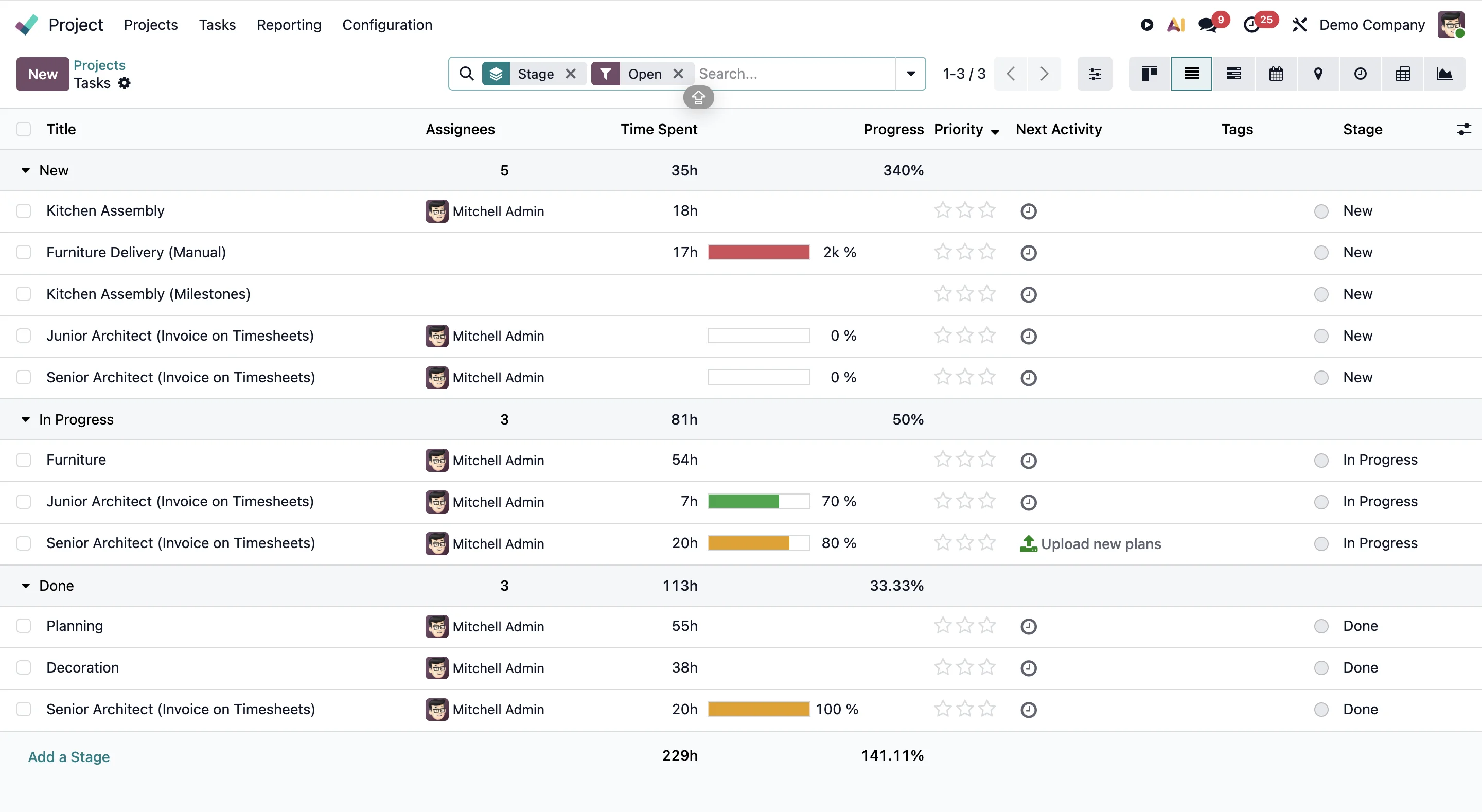Open search options dropdown arrow

[911, 74]
